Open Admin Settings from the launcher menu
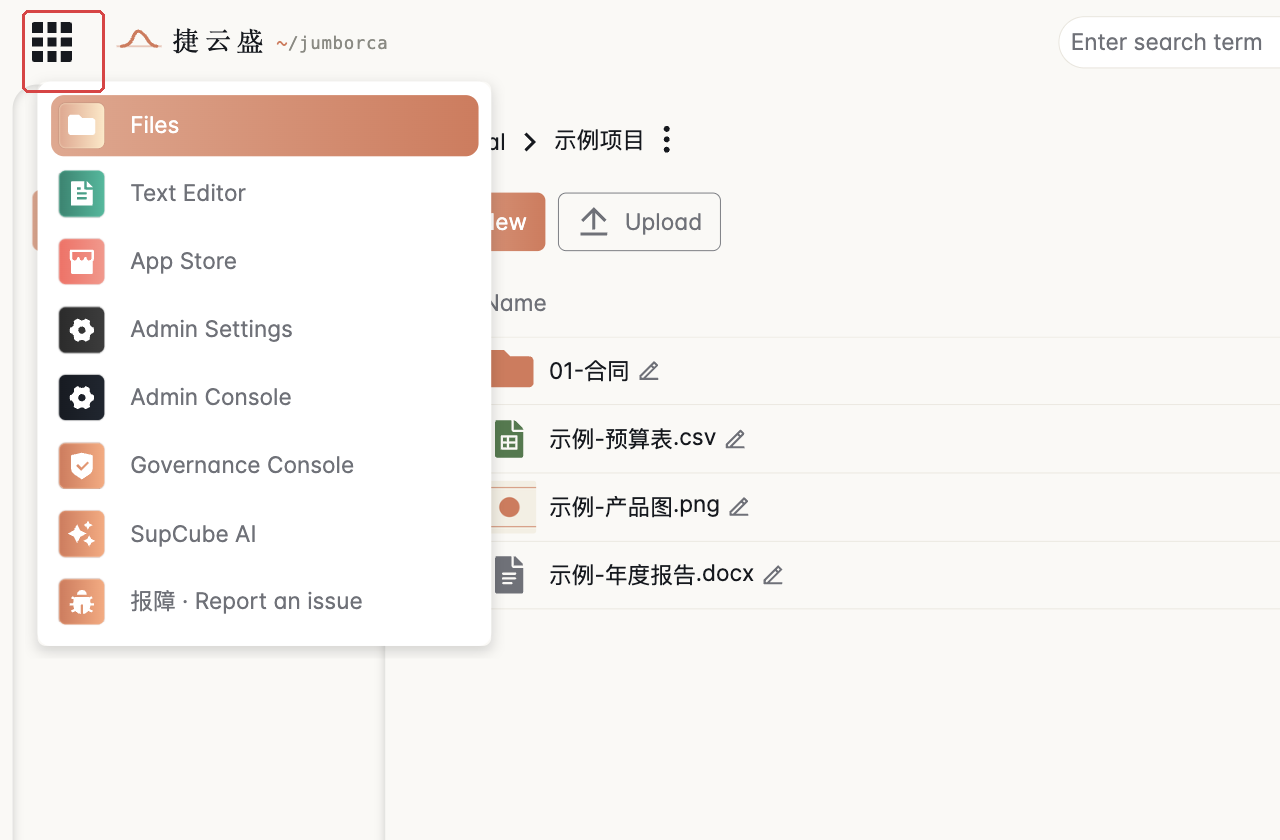Viewport: 1280px width, 840px height. 265,330
